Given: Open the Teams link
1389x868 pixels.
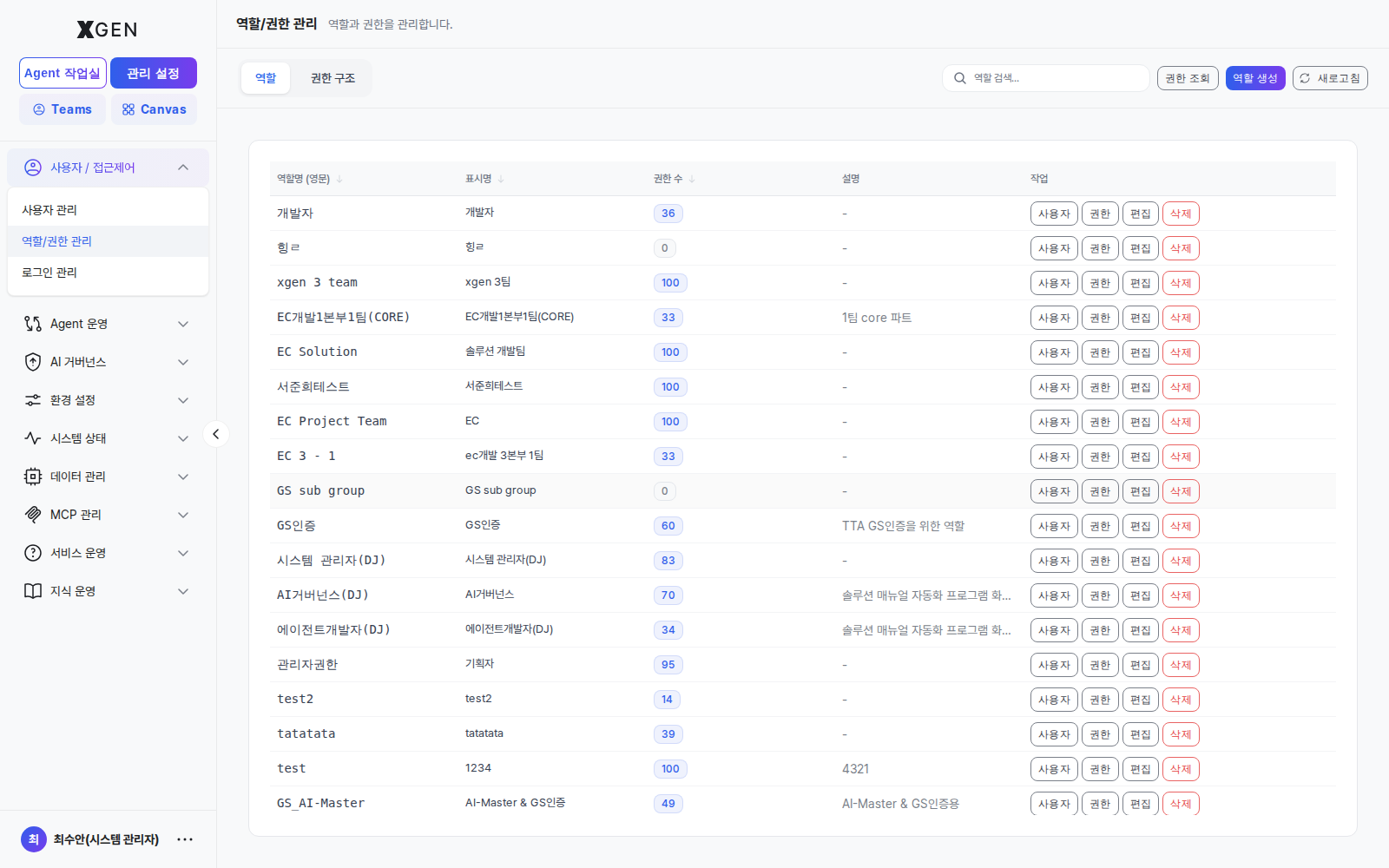Looking at the screenshot, I should [x=63, y=109].
